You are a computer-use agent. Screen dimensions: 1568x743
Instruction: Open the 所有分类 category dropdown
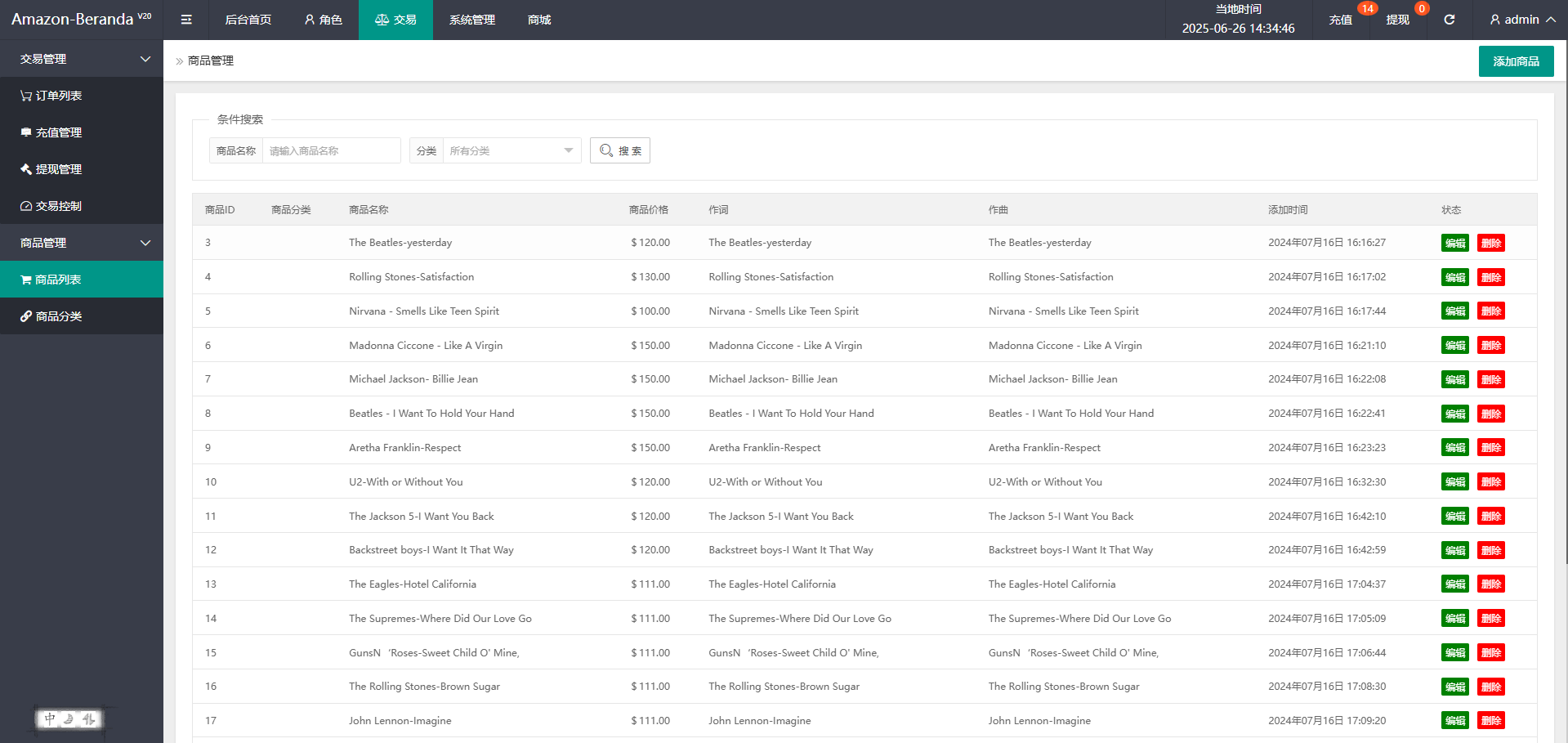pos(511,150)
